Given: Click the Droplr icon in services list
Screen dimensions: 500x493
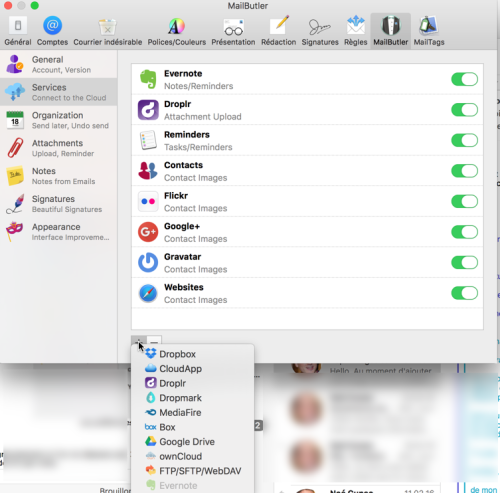Looking at the screenshot, I should pyautogui.click(x=148, y=110).
